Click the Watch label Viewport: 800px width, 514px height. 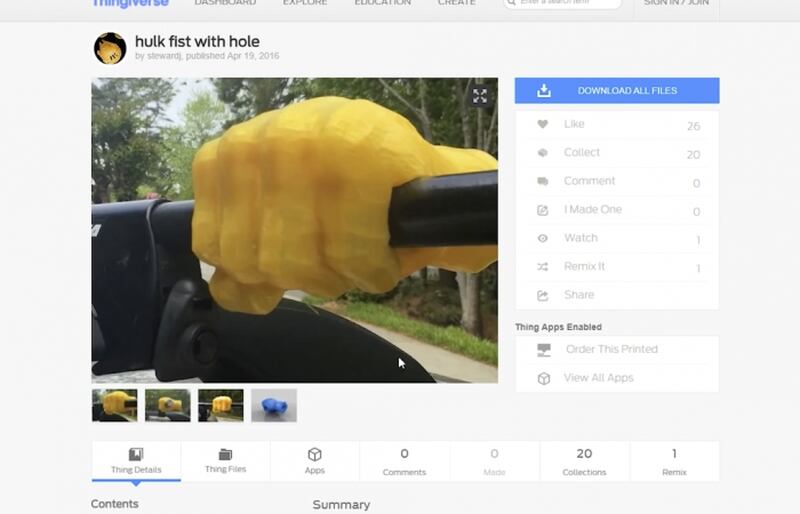581,238
